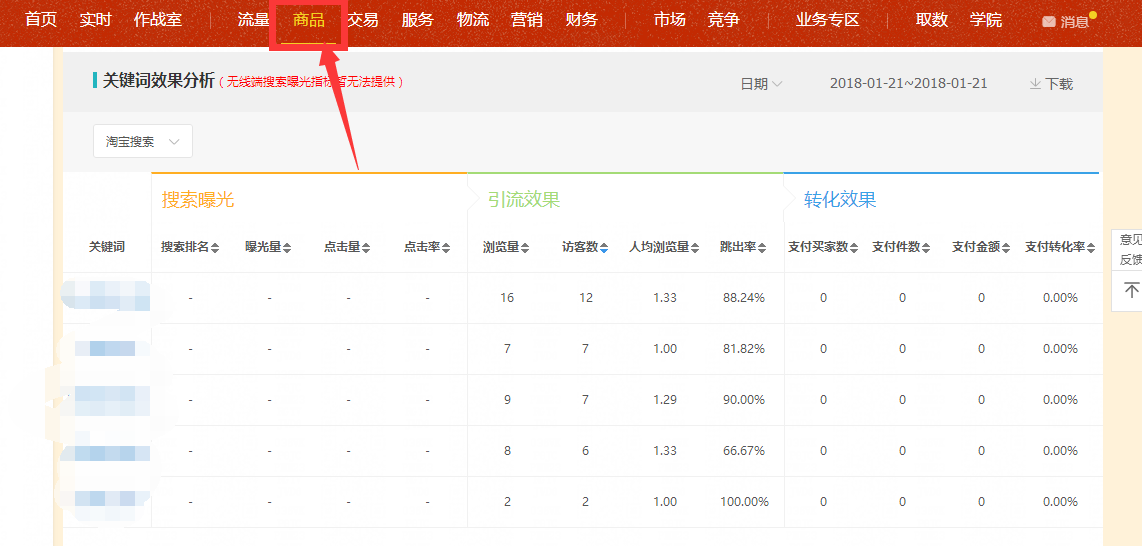Click the 下载 download button

pyautogui.click(x=1051, y=84)
